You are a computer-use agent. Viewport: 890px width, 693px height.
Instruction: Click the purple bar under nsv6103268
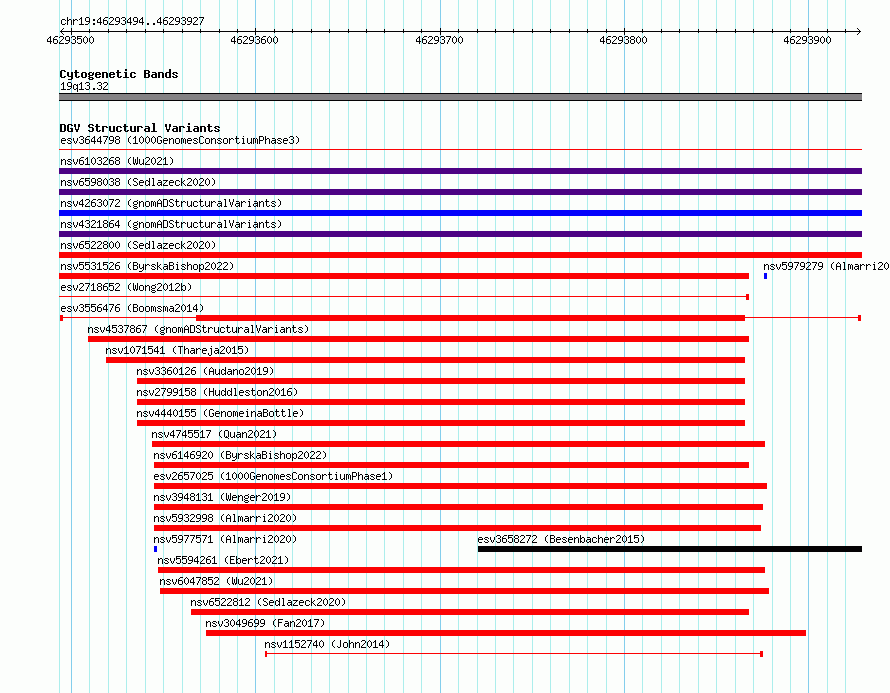460,171
